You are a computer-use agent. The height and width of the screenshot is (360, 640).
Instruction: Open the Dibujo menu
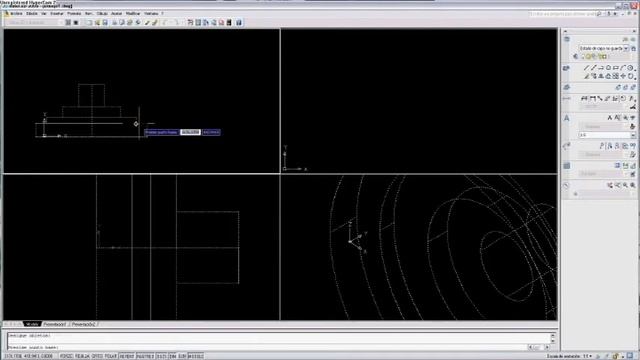(x=102, y=13)
